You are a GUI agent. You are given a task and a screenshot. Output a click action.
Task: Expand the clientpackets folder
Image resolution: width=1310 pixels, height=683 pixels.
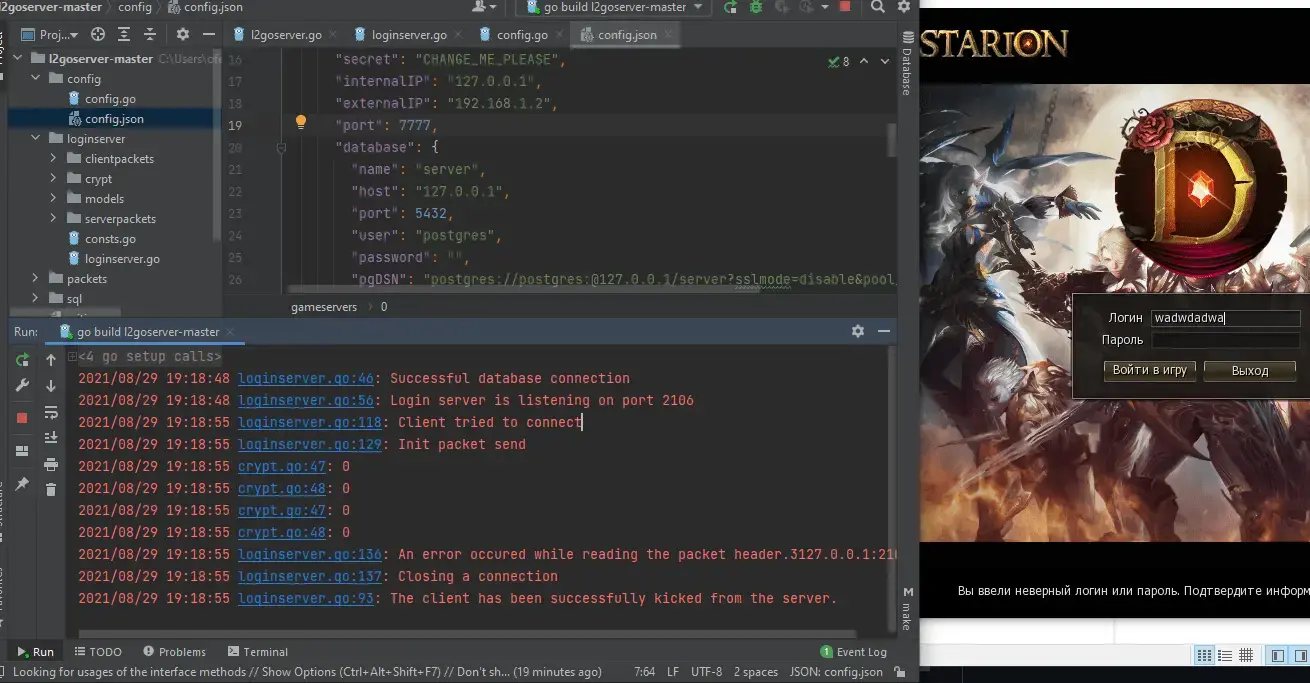coord(55,158)
